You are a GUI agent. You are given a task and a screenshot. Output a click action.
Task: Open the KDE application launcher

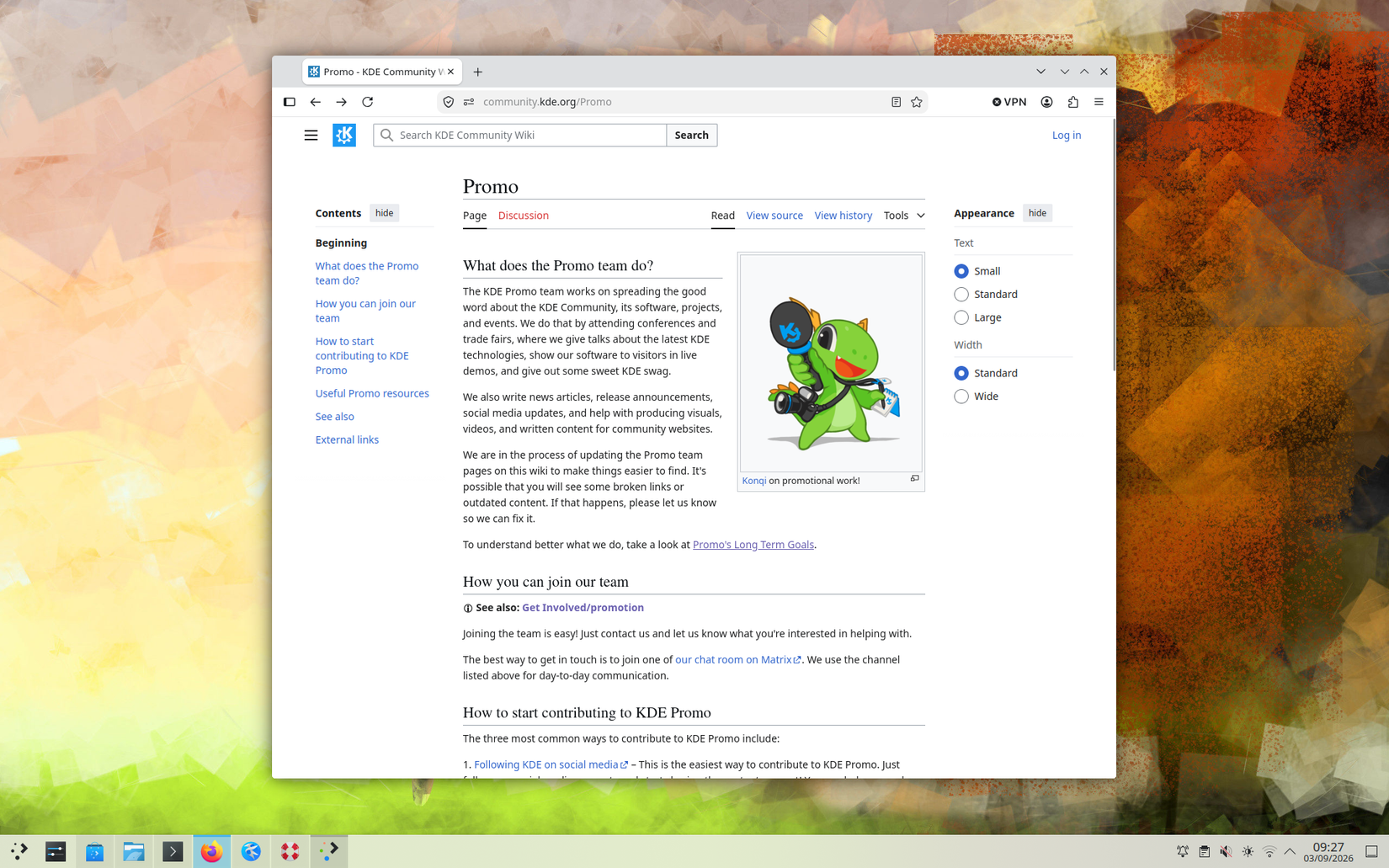tap(19, 851)
